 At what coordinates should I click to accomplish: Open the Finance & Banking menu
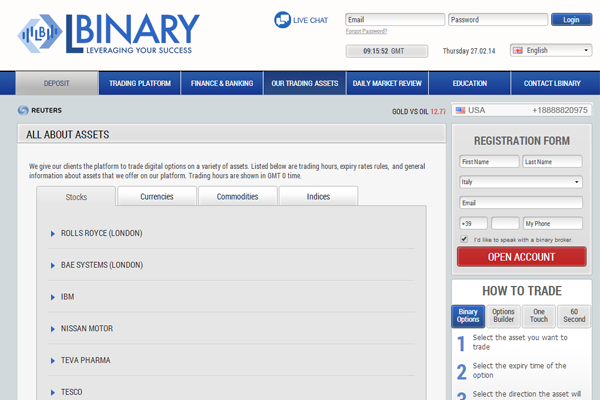pyautogui.click(x=222, y=83)
